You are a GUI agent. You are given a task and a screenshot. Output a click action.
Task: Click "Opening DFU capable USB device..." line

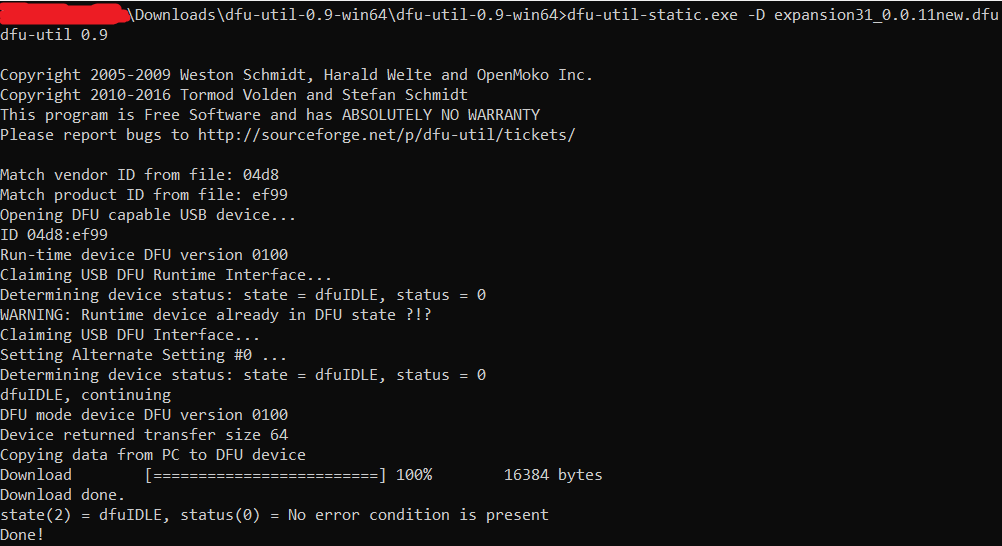(x=134, y=215)
